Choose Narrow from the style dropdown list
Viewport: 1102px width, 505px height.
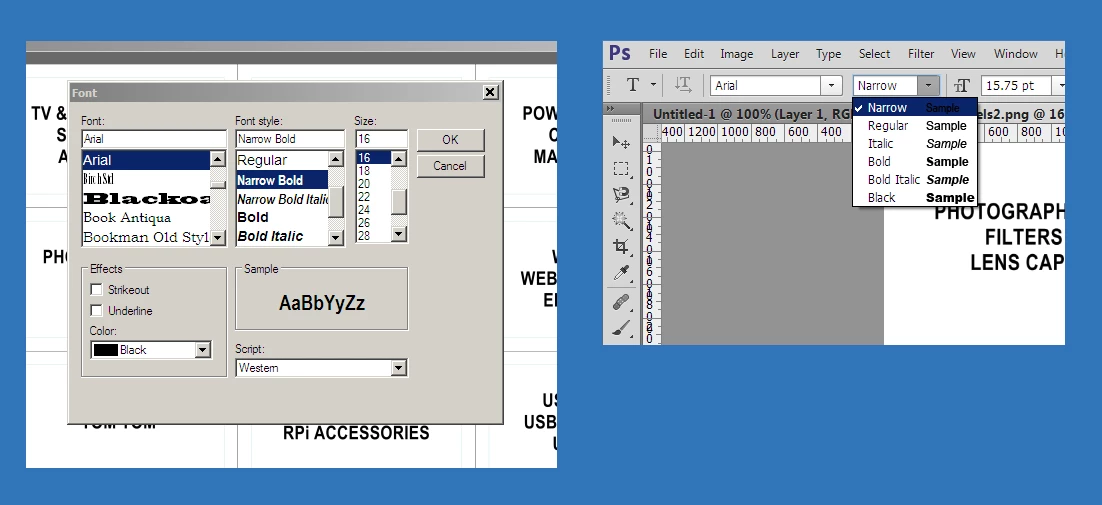coord(915,107)
